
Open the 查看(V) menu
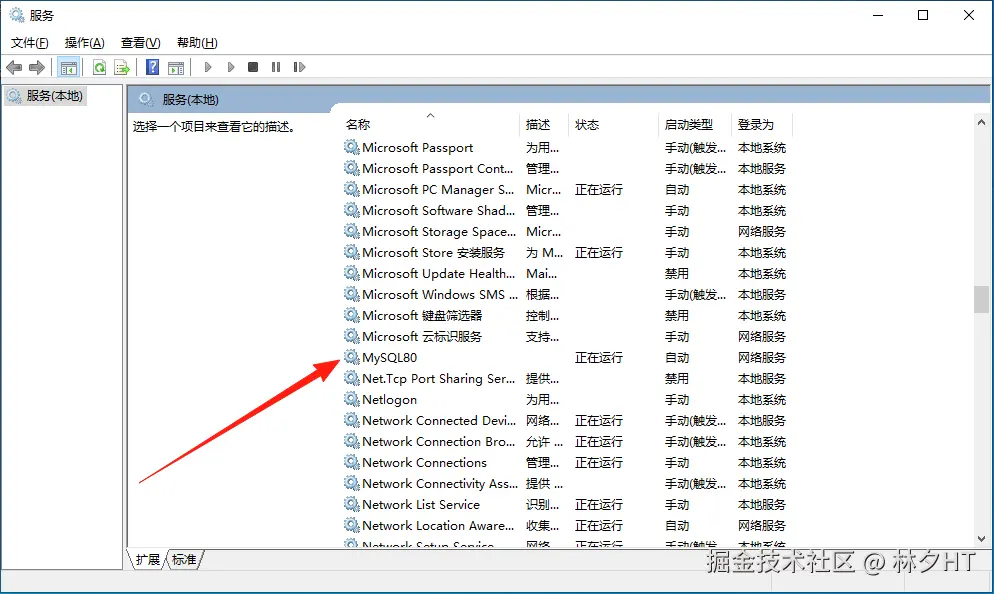point(141,42)
